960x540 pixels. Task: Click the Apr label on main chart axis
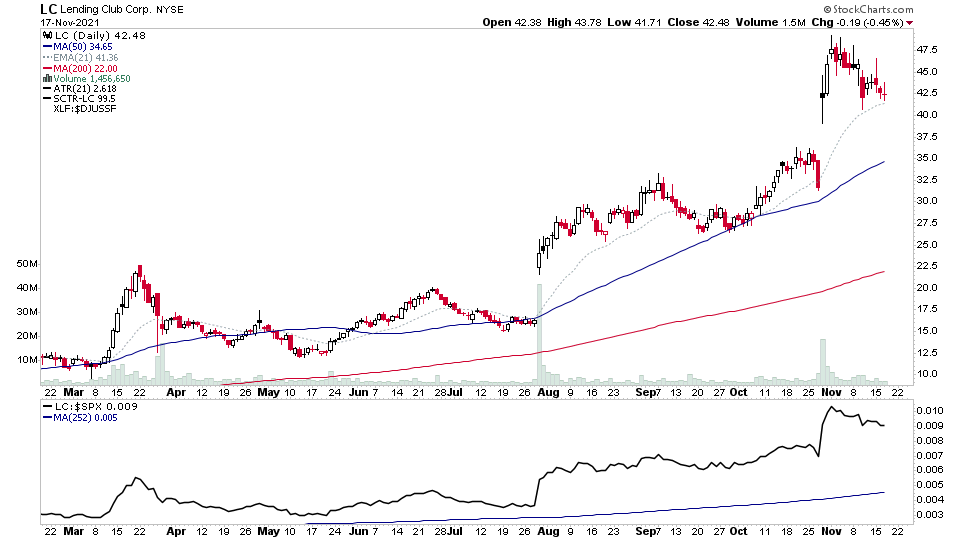point(176,392)
